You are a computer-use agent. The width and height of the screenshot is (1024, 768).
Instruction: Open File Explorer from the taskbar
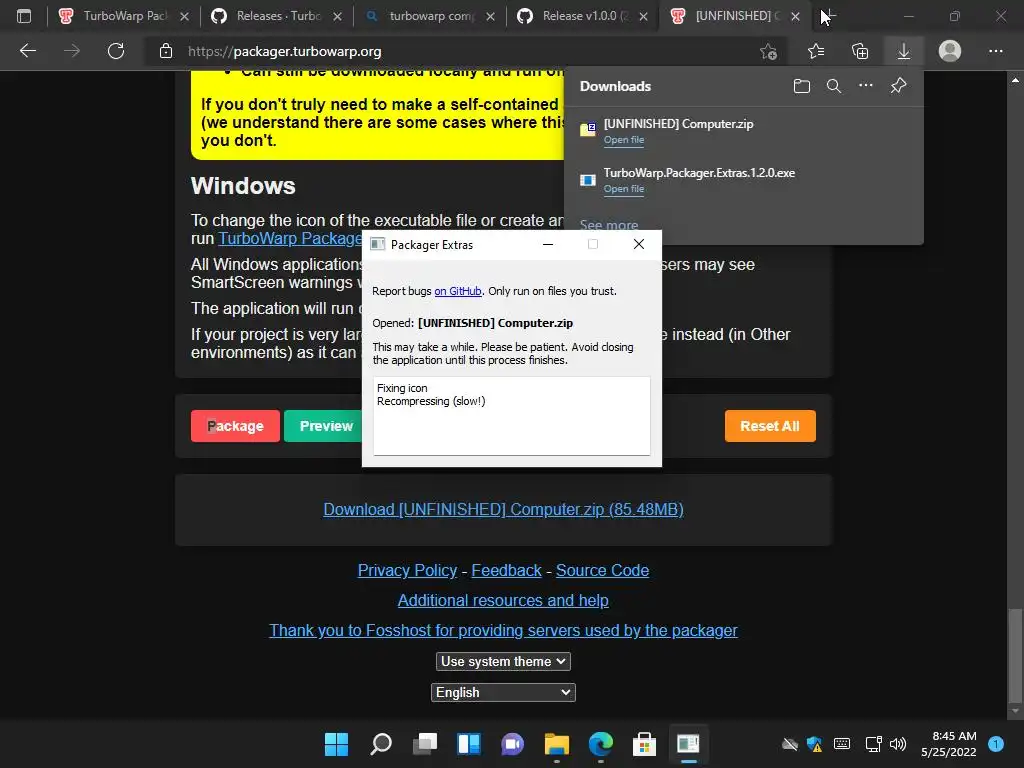(x=556, y=744)
